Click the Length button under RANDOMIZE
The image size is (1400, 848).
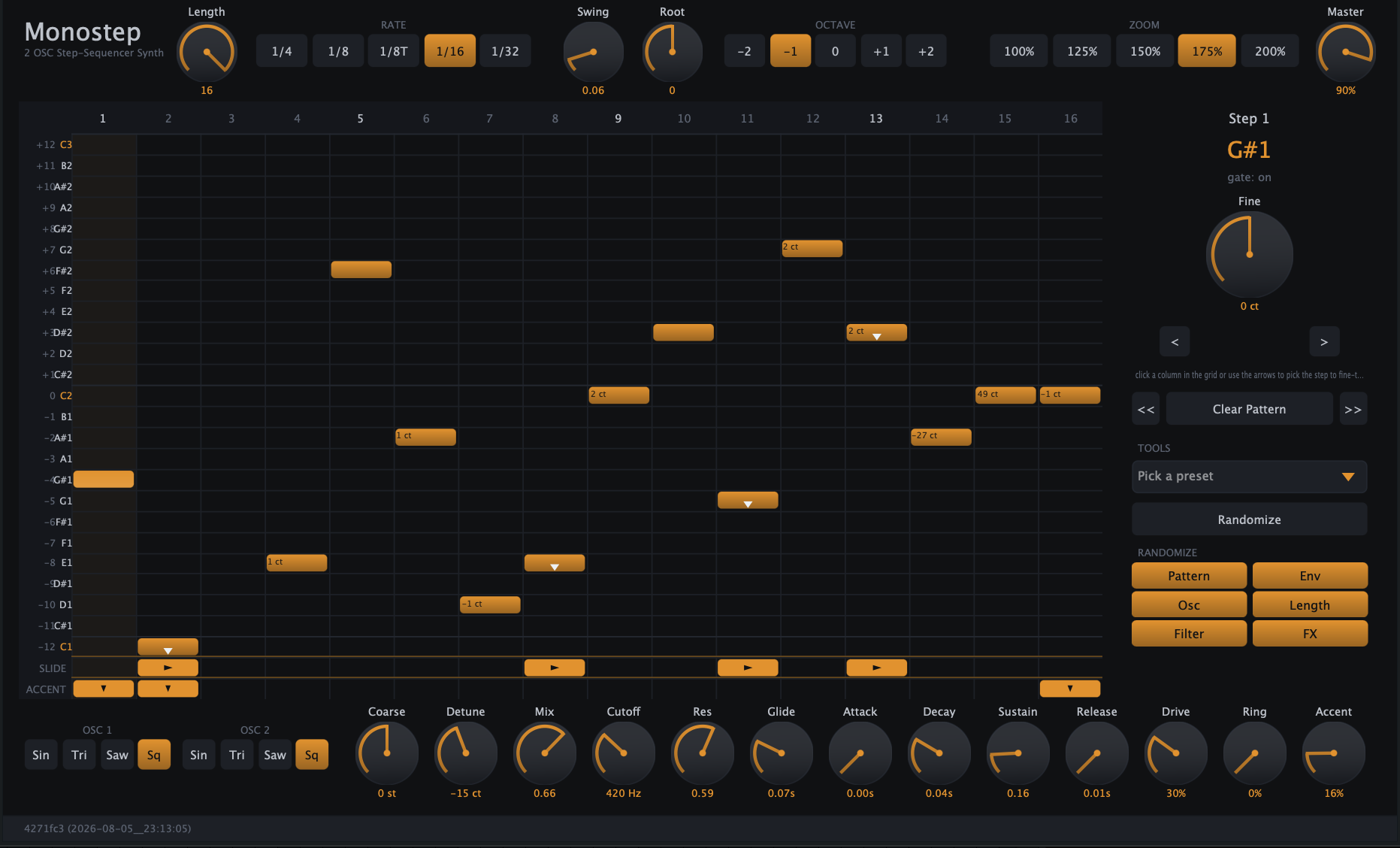(x=1310, y=605)
